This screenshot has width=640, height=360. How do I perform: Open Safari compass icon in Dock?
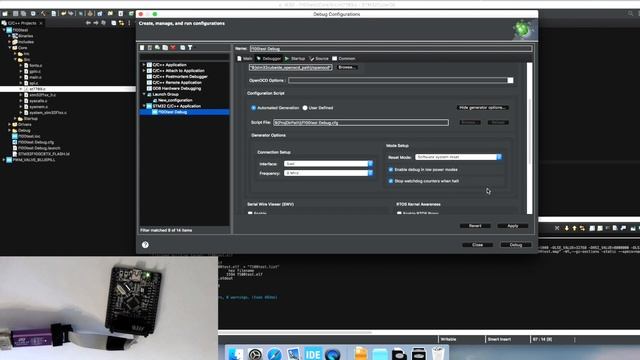pos(274,353)
